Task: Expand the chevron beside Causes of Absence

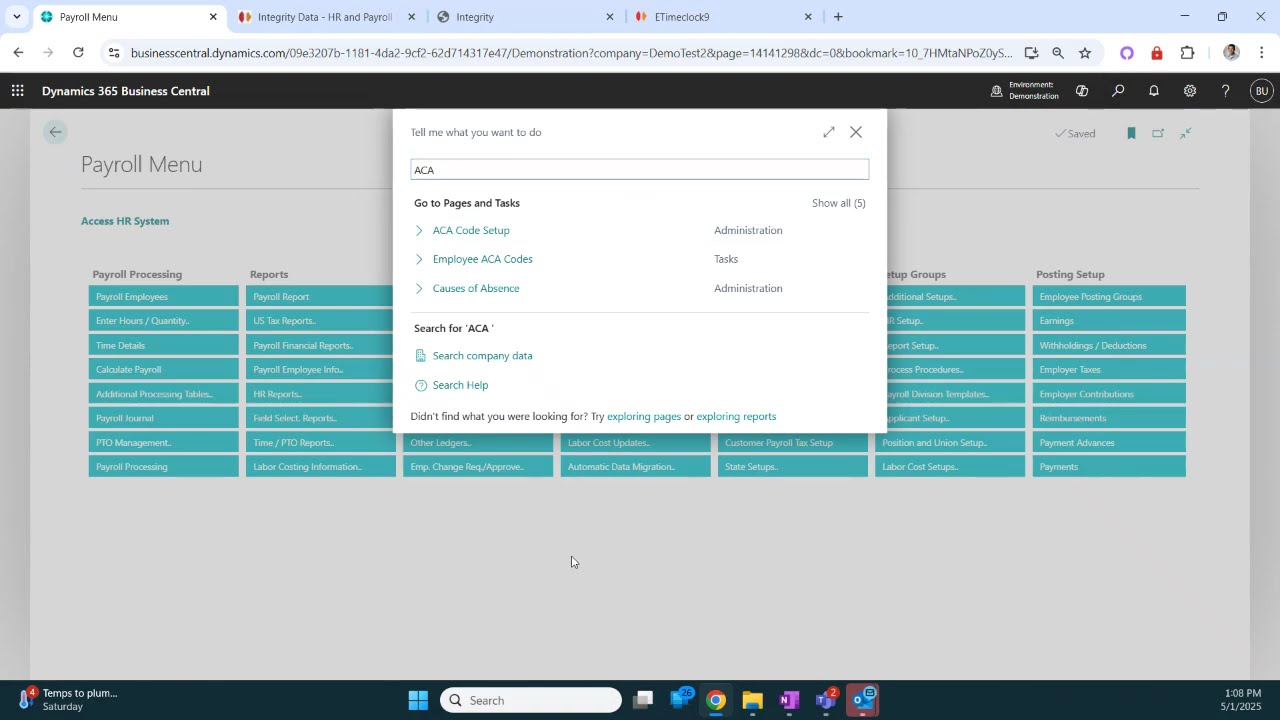Action: 419,289
